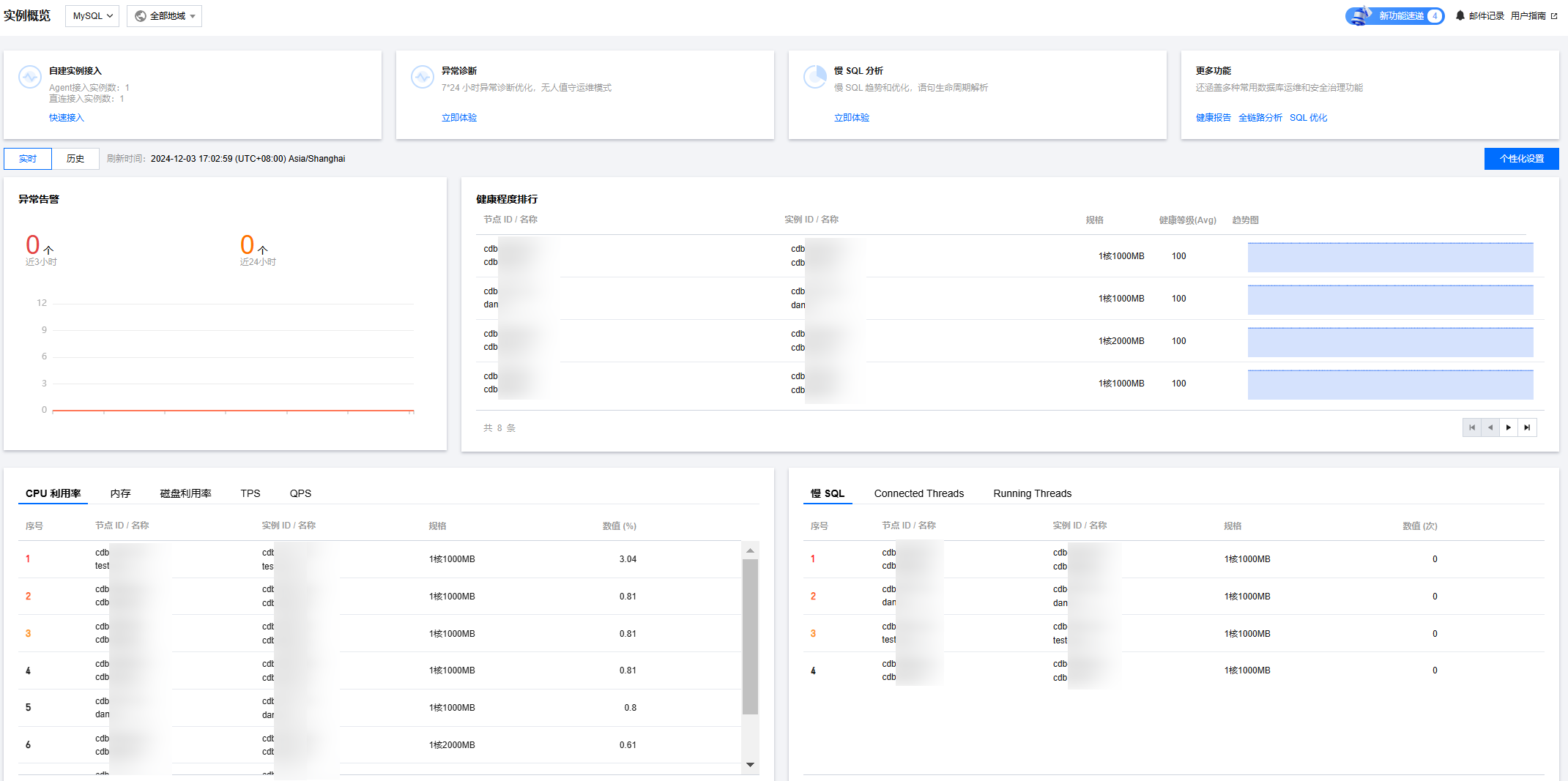Open the 新功能速递 announcements button
Screen dimensions: 1568x781
click(1394, 16)
